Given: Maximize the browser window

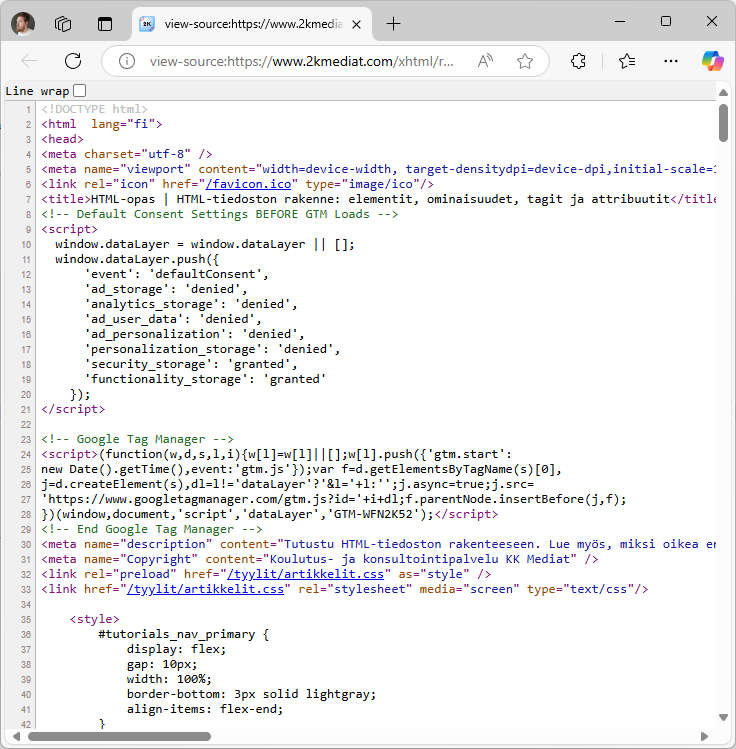Looking at the screenshot, I should point(665,21).
